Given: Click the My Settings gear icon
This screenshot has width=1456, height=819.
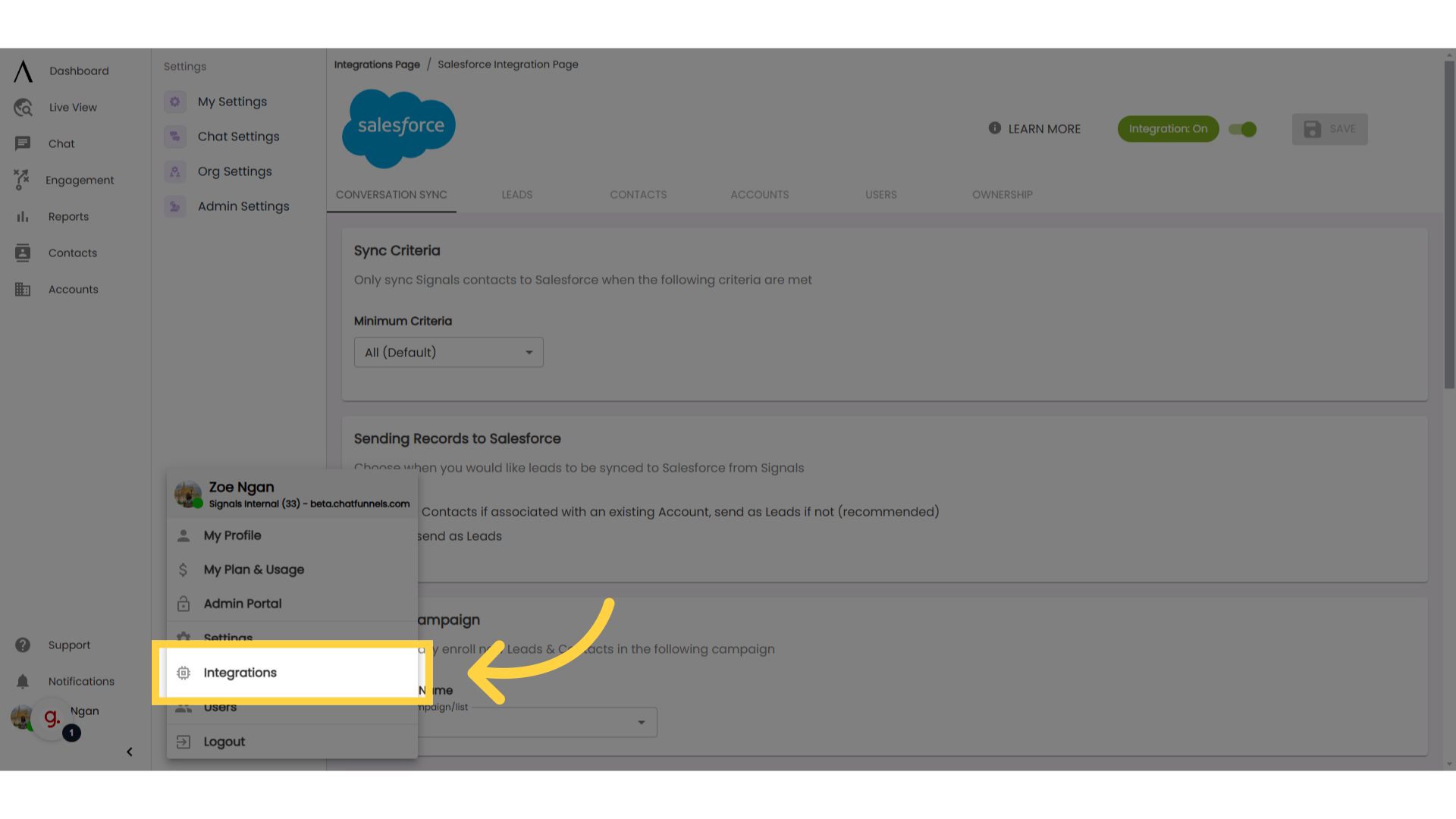Looking at the screenshot, I should [x=175, y=102].
